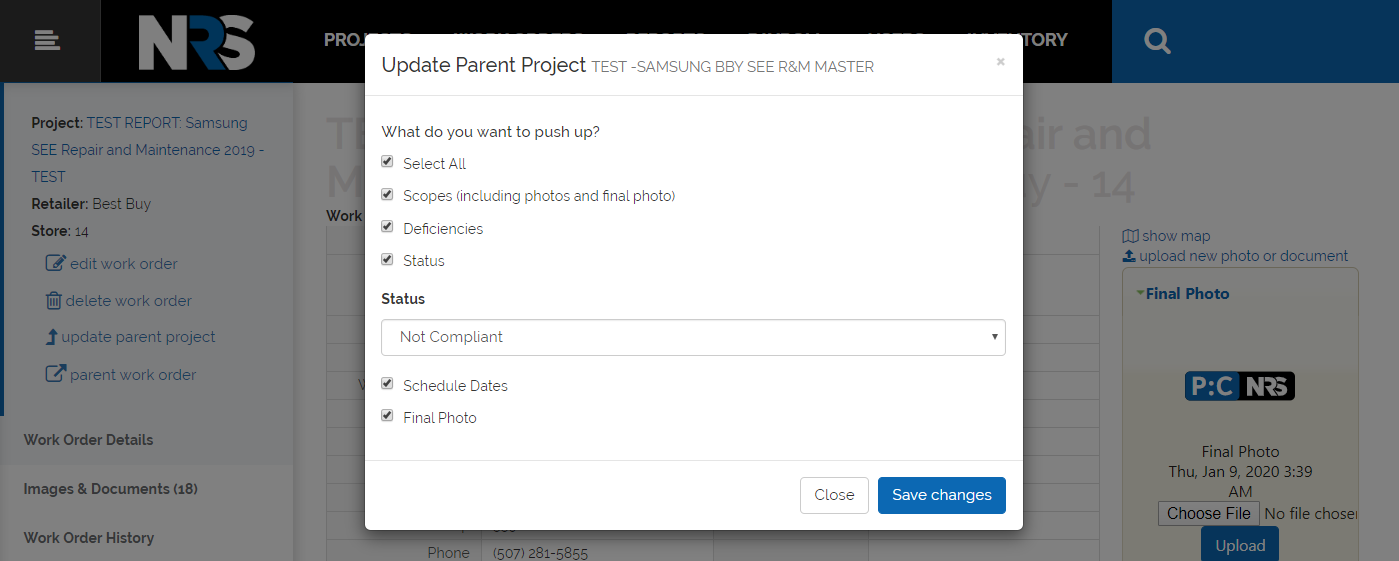Open the Status dropdown showing Not Compliant
1399x561 pixels.
tap(693, 337)
